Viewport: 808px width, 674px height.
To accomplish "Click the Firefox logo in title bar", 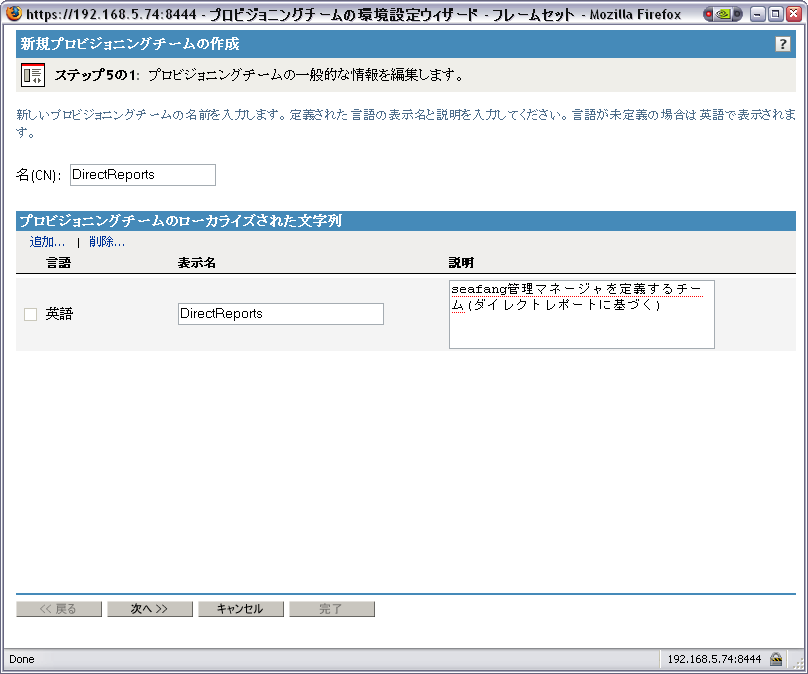I will pos(14,13).
